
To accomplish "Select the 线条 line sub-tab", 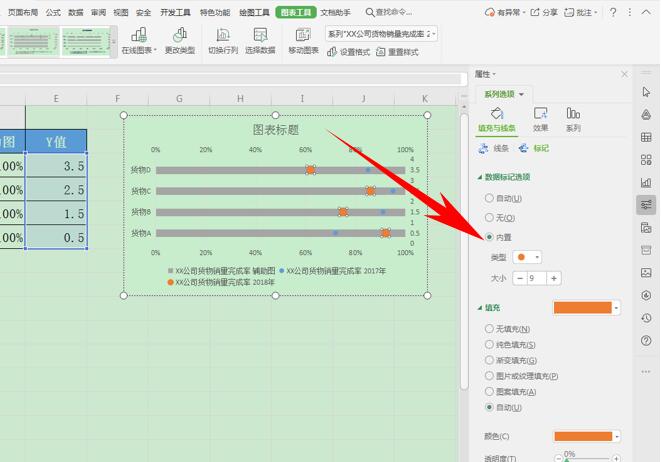I will click(494, 148).
